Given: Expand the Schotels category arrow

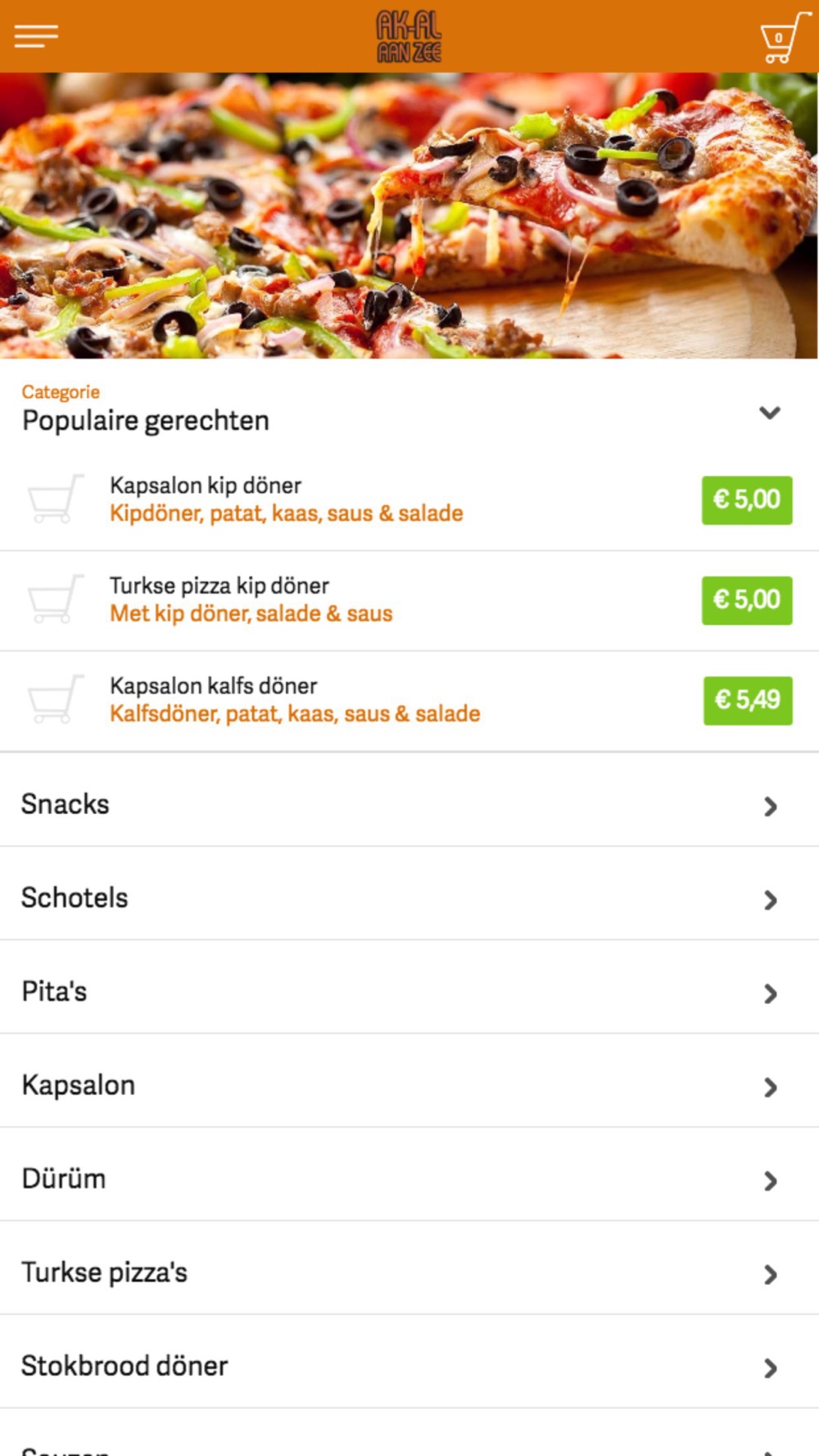Looking at the screenshot, I should click(770, 900).
